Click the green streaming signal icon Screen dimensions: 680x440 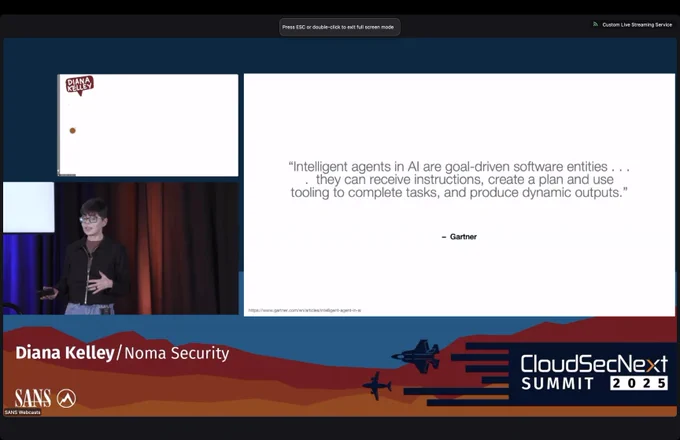(595, 24)
